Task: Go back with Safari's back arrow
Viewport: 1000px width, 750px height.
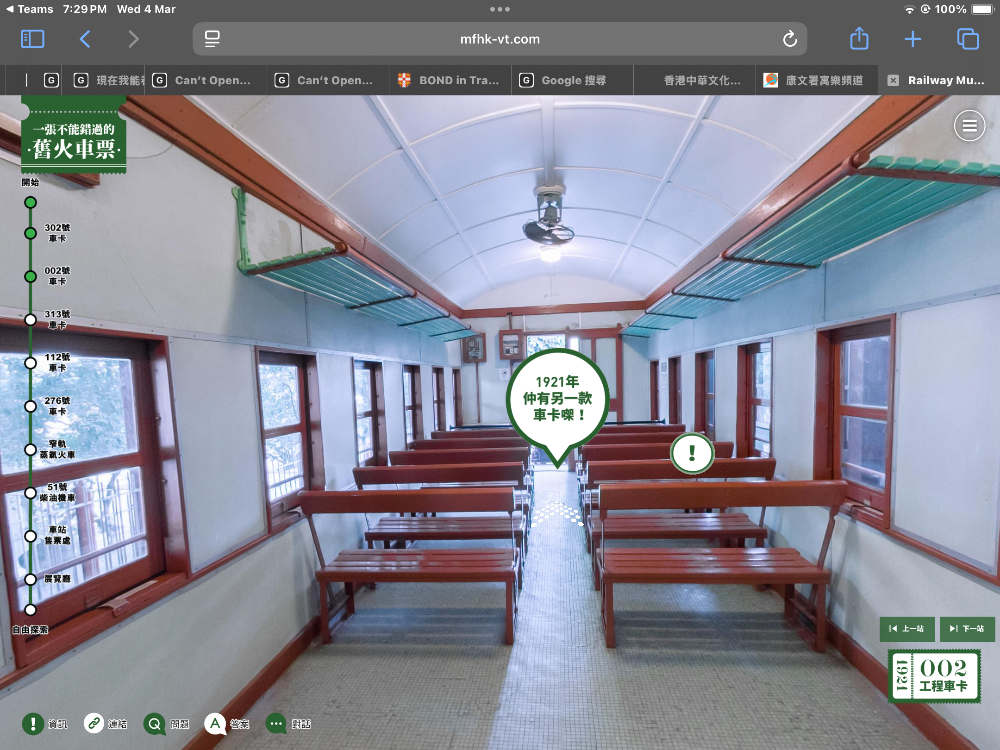Action: click(85, 39)
